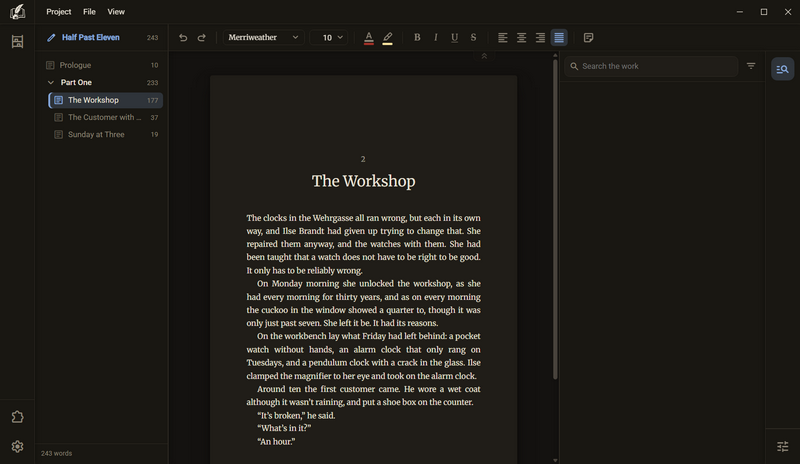The height and width of the screenshot is (464, 800).
Task: Center align the text
Action: (x=521, y=37)
